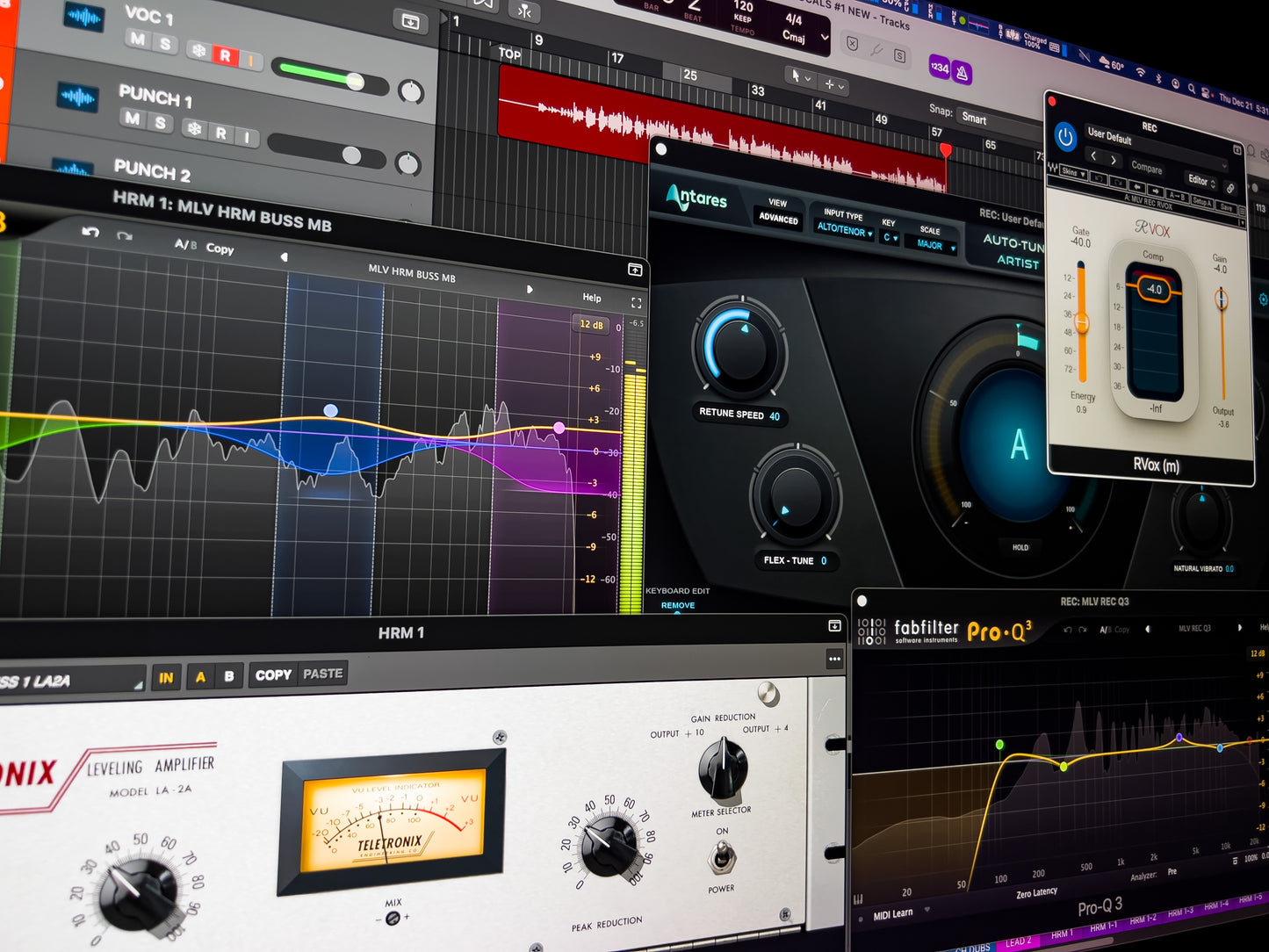Click the purple metronome button

tap(963, 74)
